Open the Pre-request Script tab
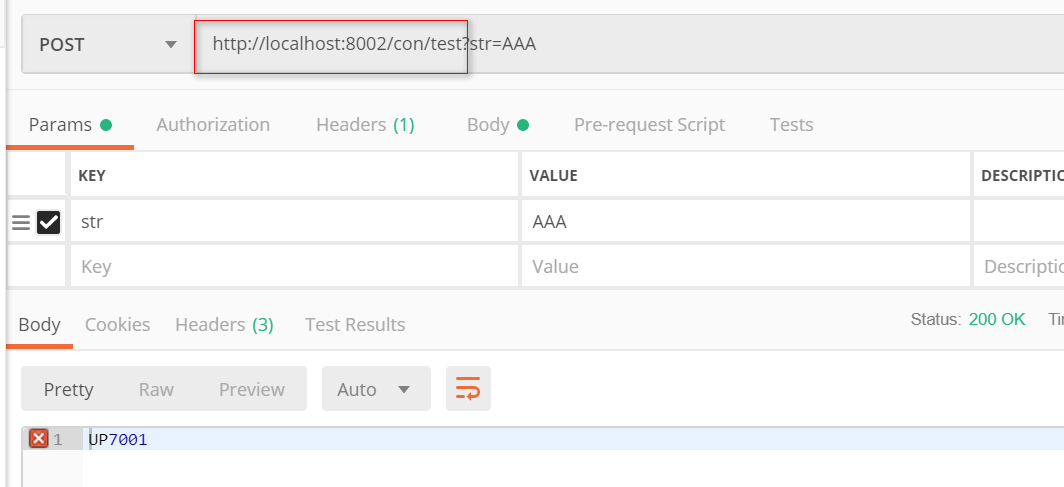This screenshot has width=1064, height=487. (x=649, y=125)
